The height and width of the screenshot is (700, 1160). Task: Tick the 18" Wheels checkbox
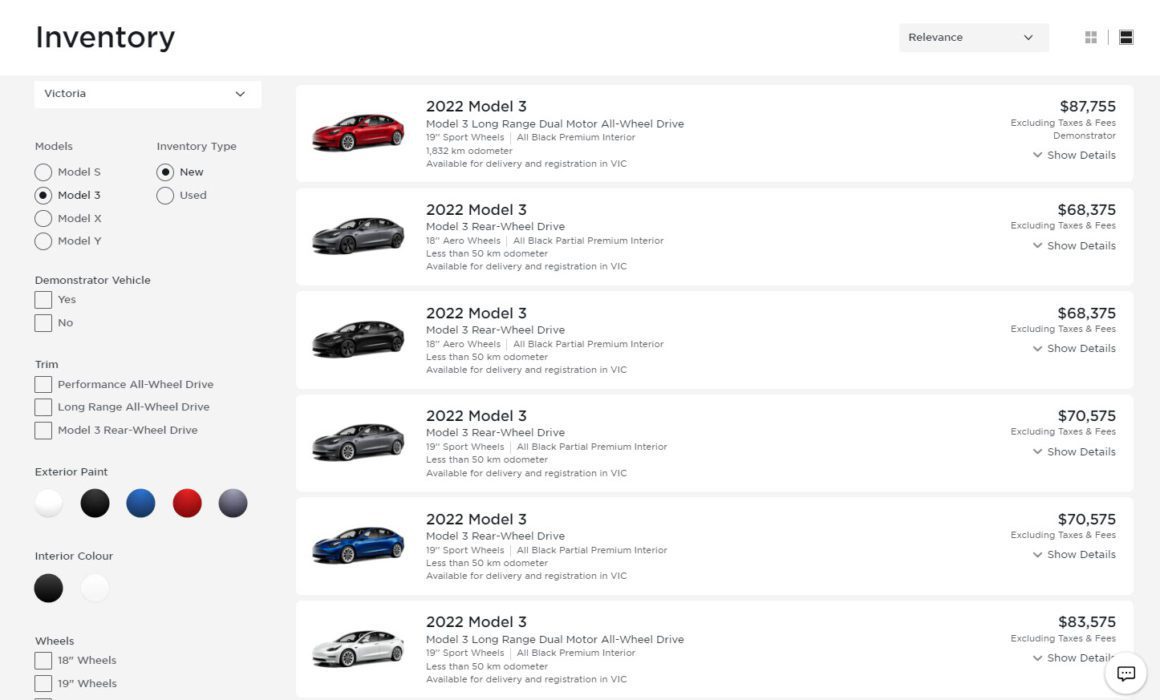pos(43,660)
